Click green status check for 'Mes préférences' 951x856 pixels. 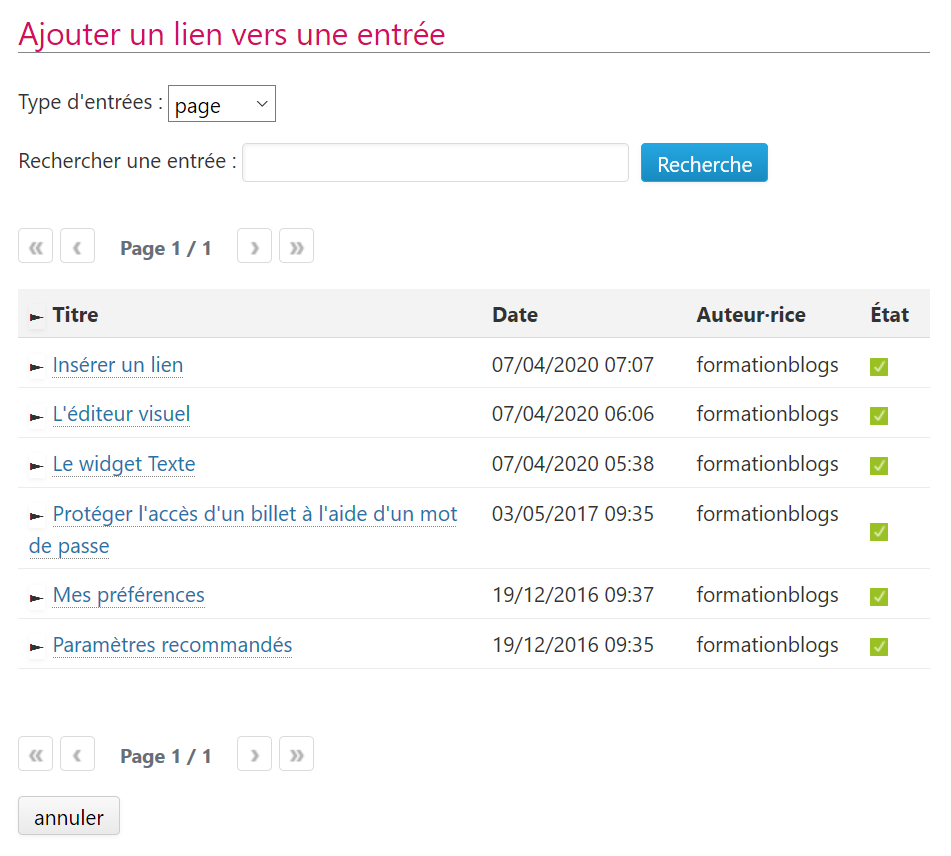click(x=879, y=597)
